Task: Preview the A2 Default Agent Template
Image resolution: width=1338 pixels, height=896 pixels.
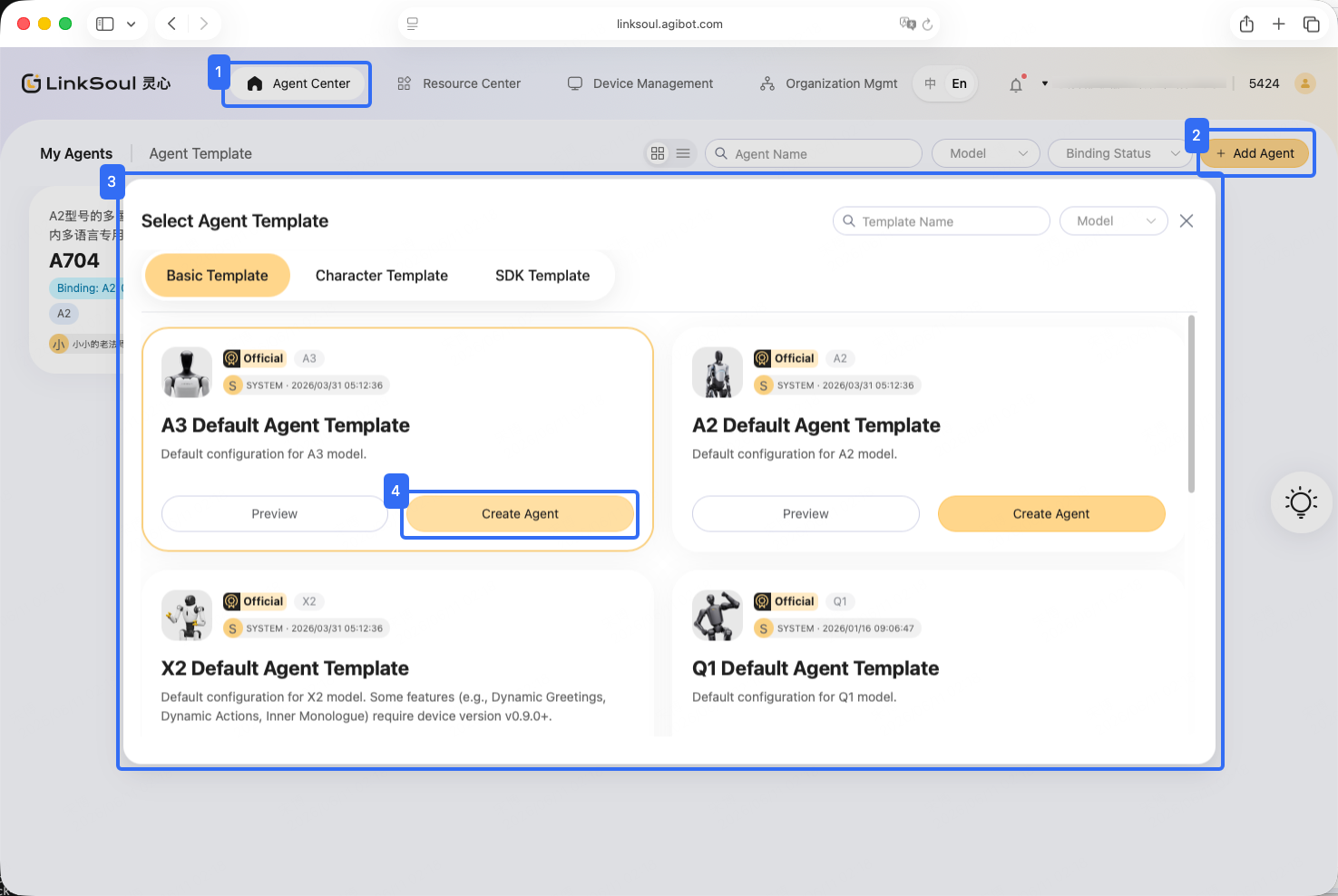Action: pos(806,513)
